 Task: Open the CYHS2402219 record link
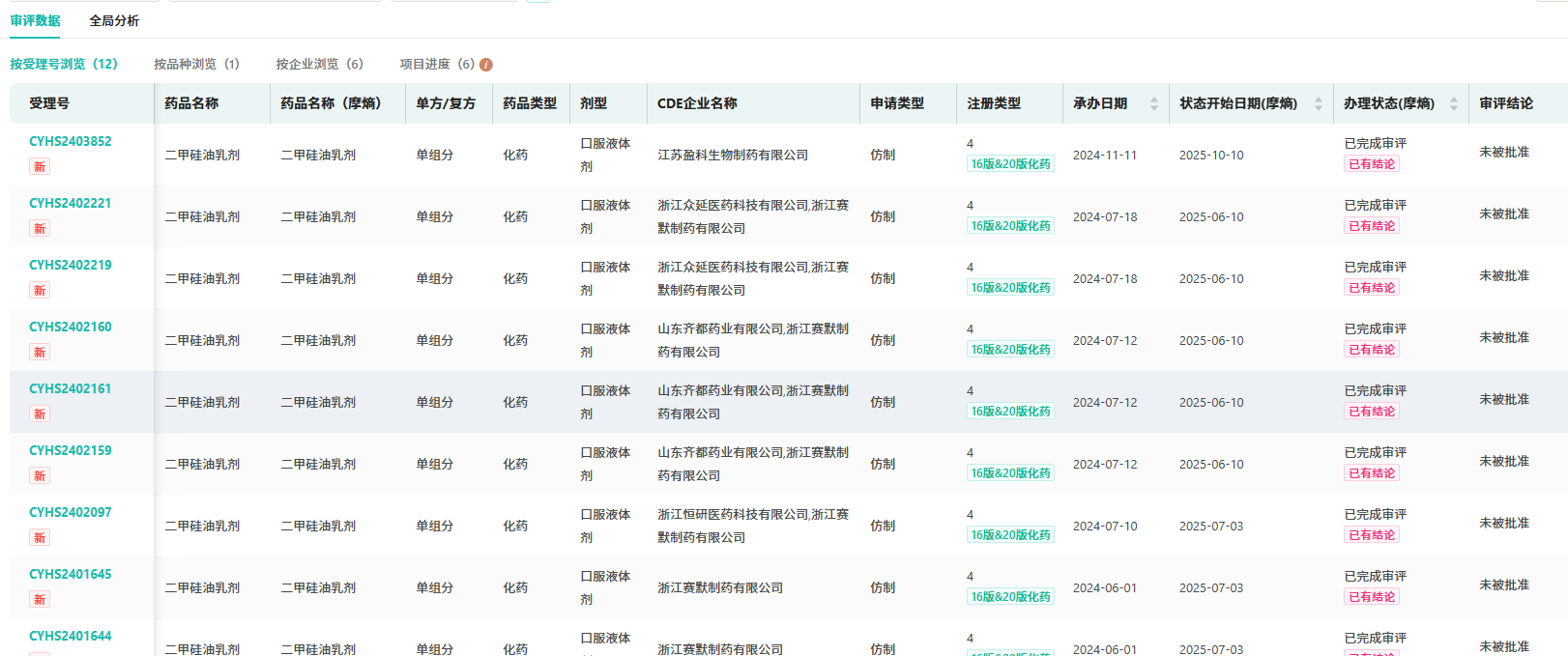tap(71, 265)
